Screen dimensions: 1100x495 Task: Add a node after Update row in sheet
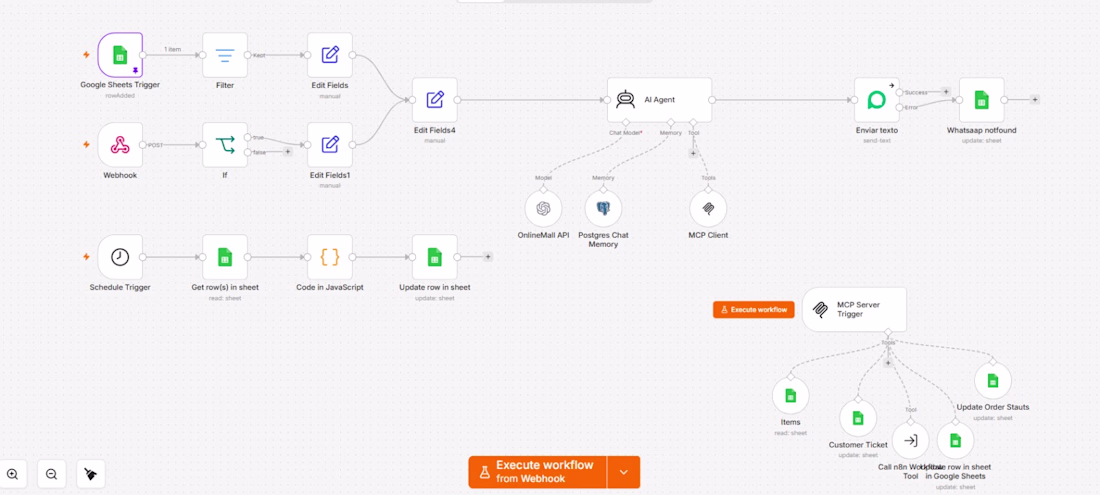[x=488, y=257]
